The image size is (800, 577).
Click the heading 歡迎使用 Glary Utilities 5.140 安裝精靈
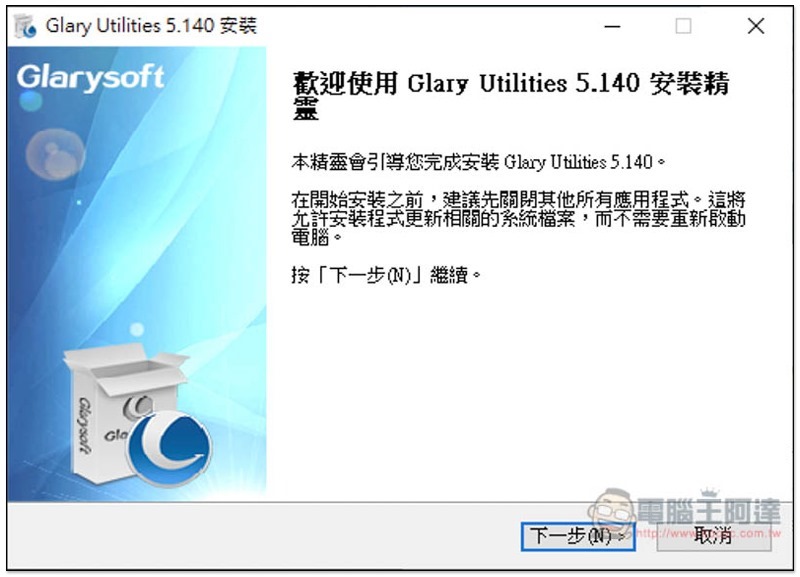[x=511, y=95]
